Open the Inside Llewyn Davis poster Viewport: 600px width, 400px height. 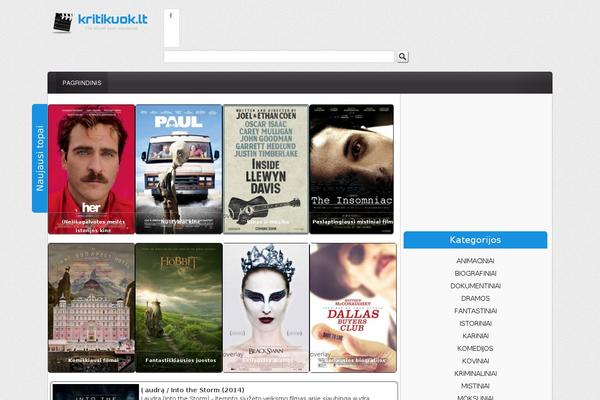(266, 169)
